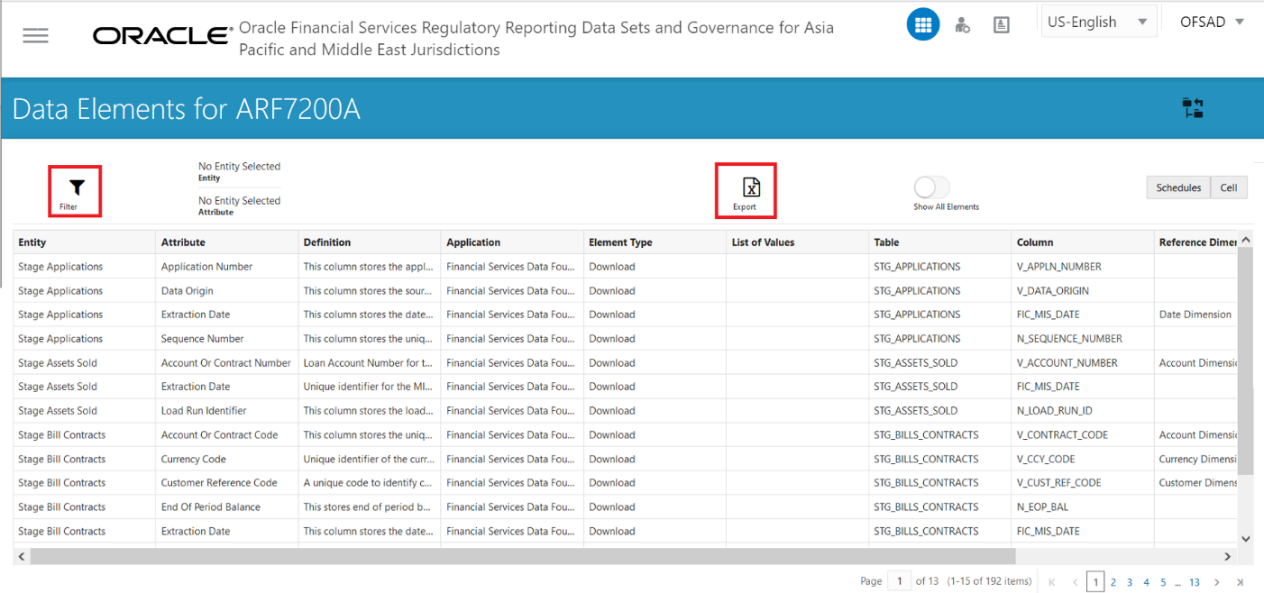Select the Sequence Number attribute cell
Image resolution: width=1264 pixels, height=593 pixels.
pos(227,339)
